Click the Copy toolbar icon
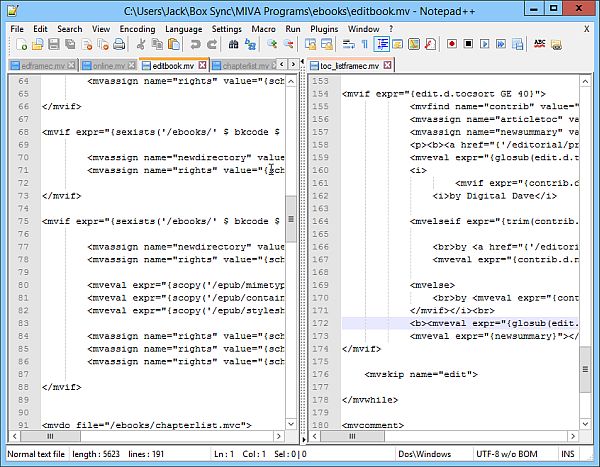 click(x=157, y=44)
